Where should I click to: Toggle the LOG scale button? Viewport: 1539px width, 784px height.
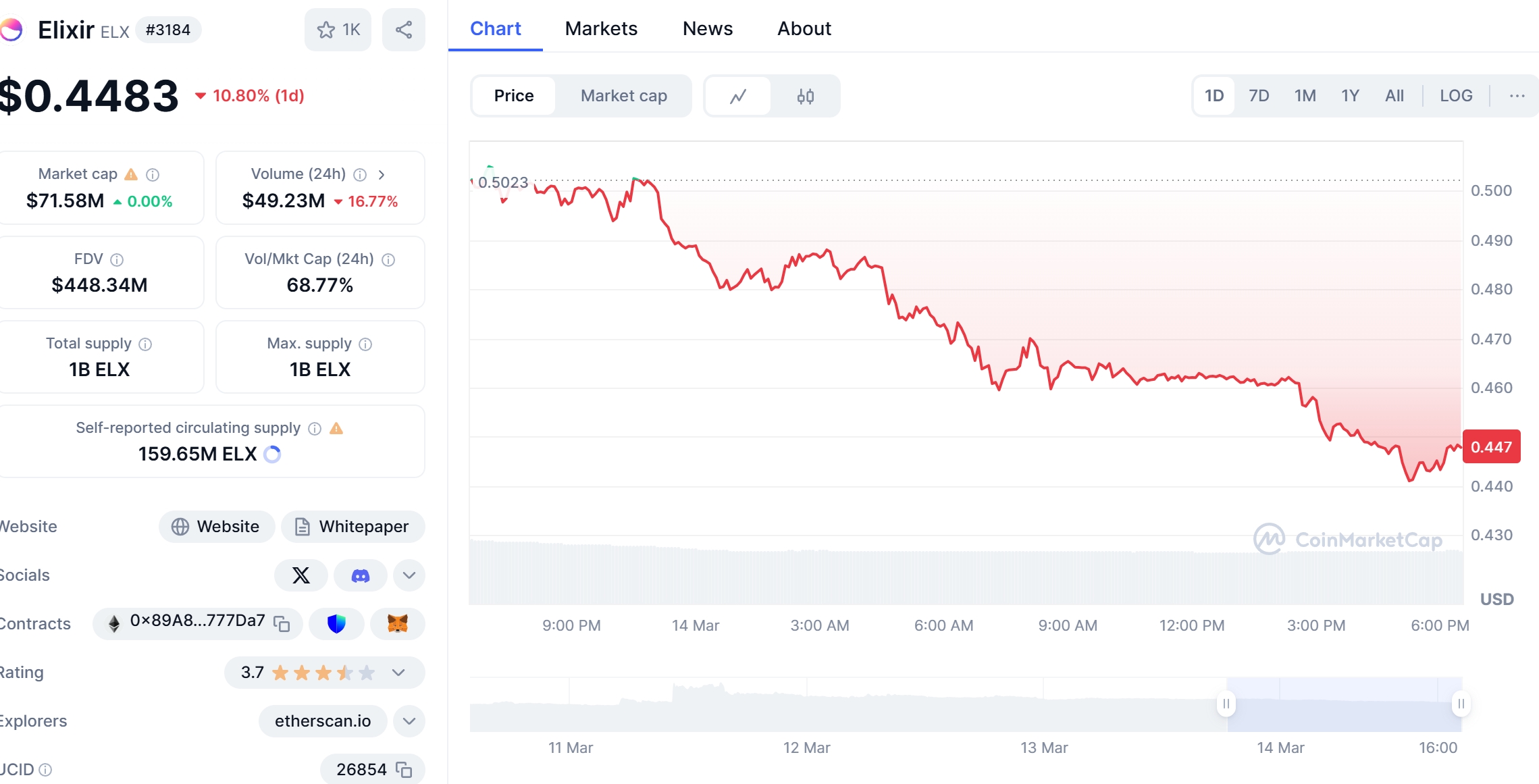pos(1456,95)
